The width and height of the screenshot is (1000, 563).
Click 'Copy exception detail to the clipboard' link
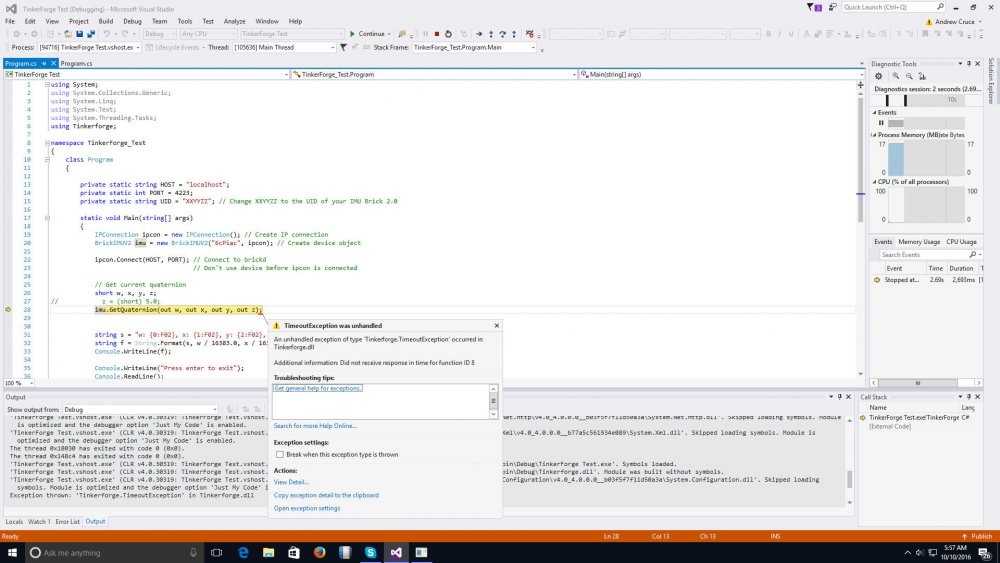(x=326, y=495)
